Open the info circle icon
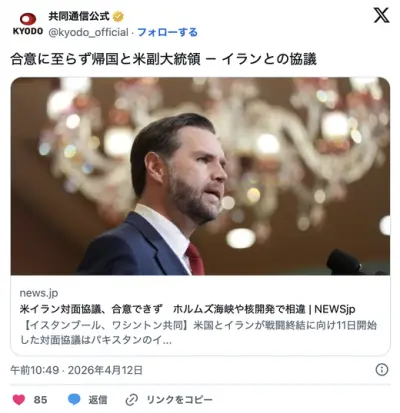Screen dimensions: 400x413 [x=382, y=370]
